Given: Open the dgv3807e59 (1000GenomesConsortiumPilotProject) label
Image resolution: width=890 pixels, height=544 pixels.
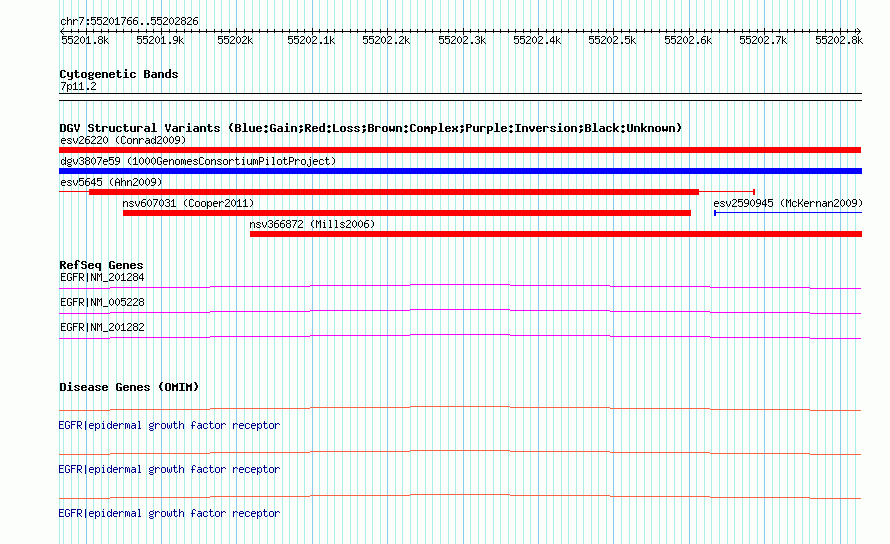Looking at the screenshot, I should click(x=198, y=161).
